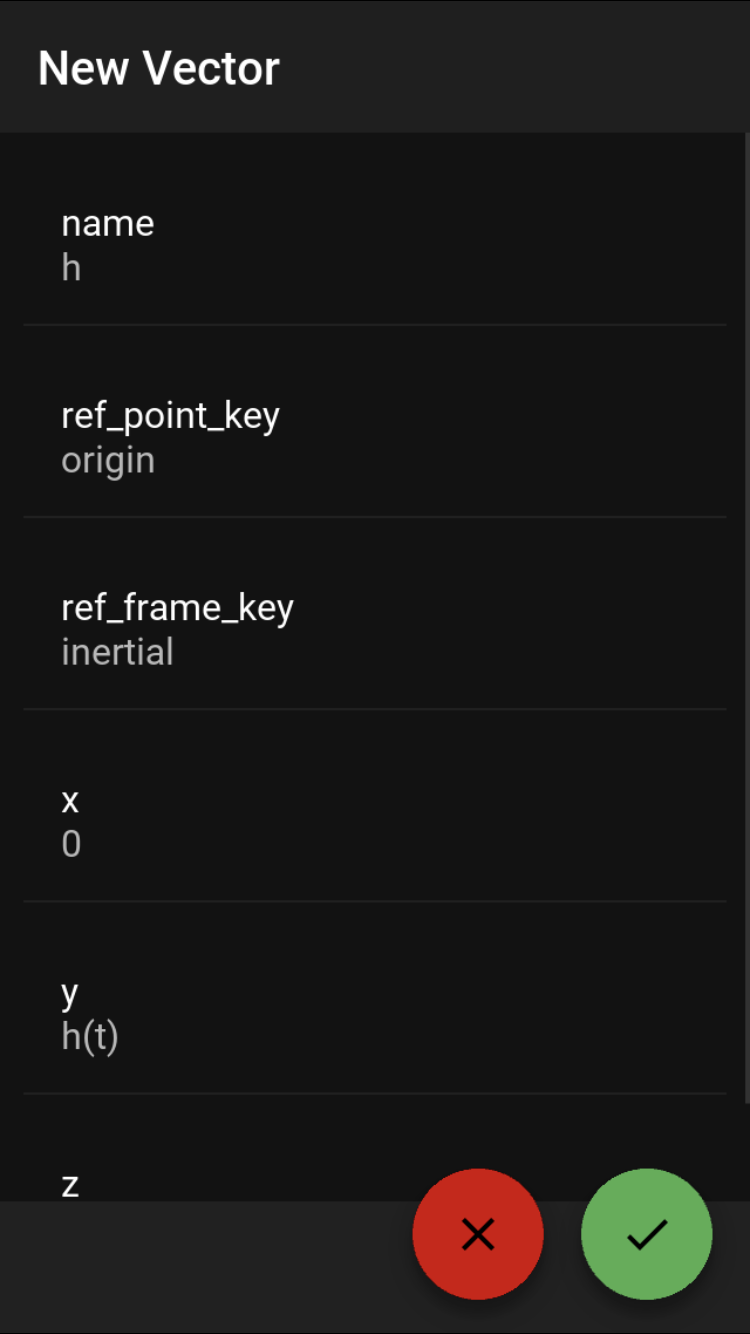Select the x value "0"

pos(71,845)
